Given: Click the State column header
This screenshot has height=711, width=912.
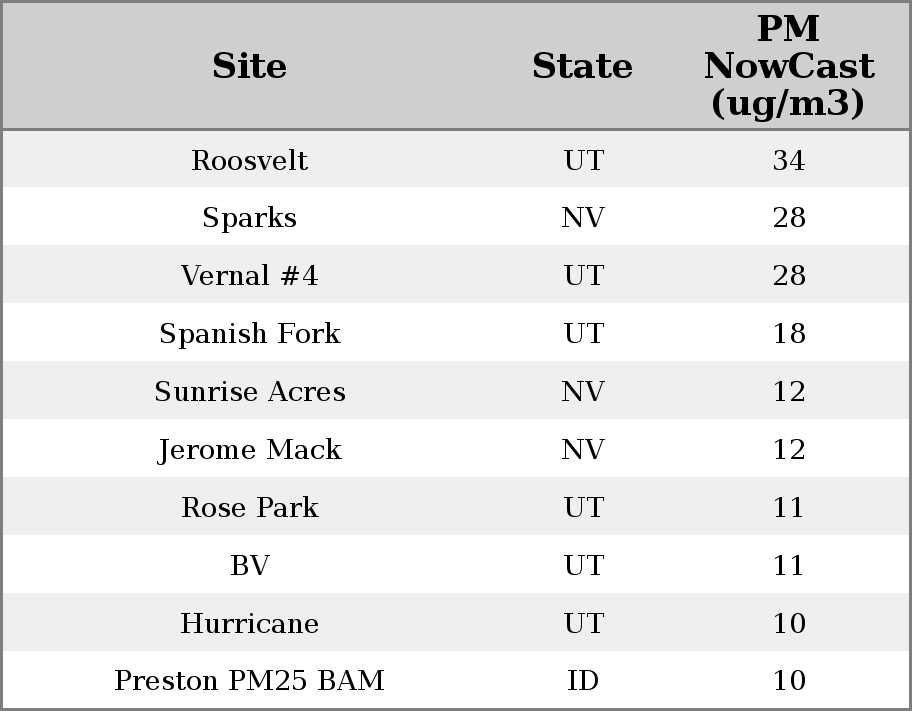Looking at the screenshot, I should [582, 66].
